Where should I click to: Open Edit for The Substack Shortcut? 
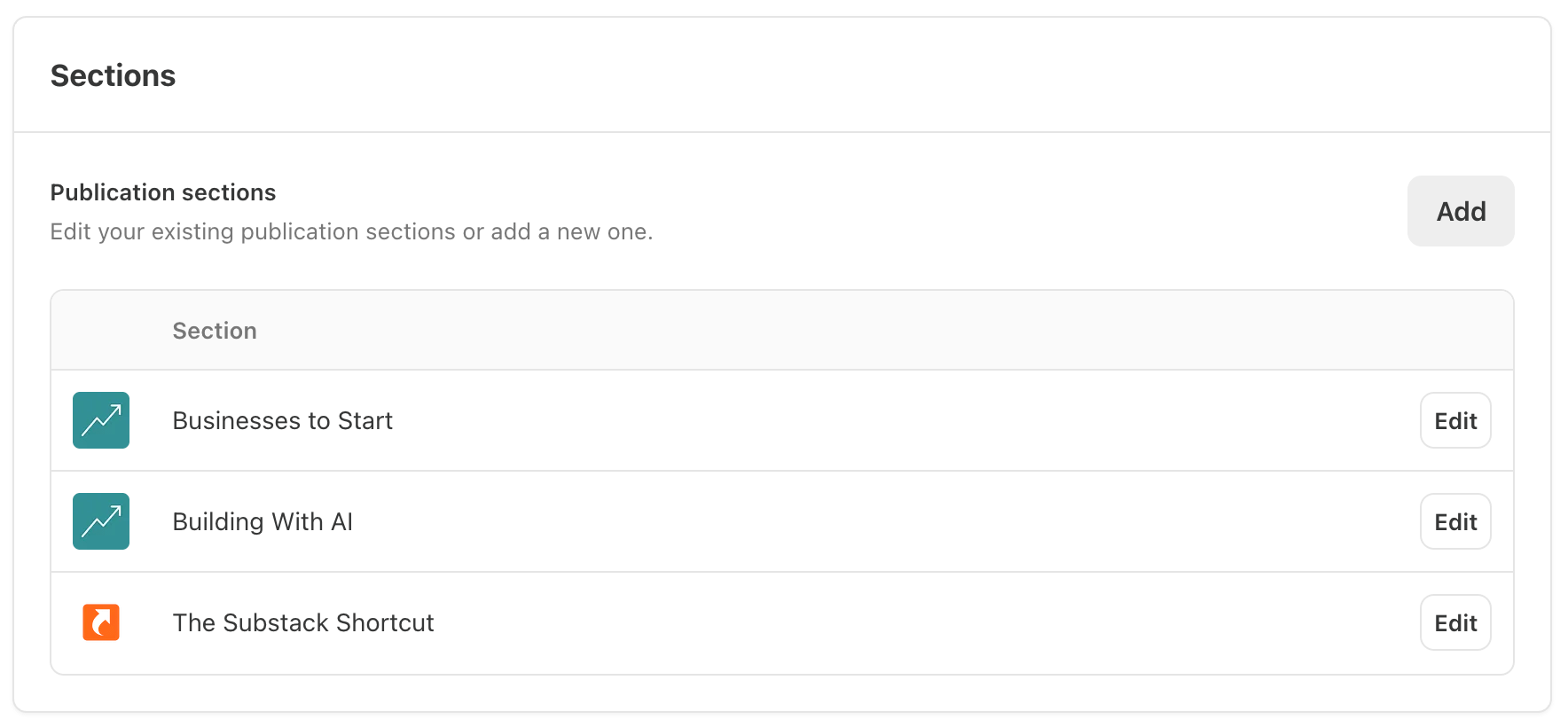pos(1455,622)
